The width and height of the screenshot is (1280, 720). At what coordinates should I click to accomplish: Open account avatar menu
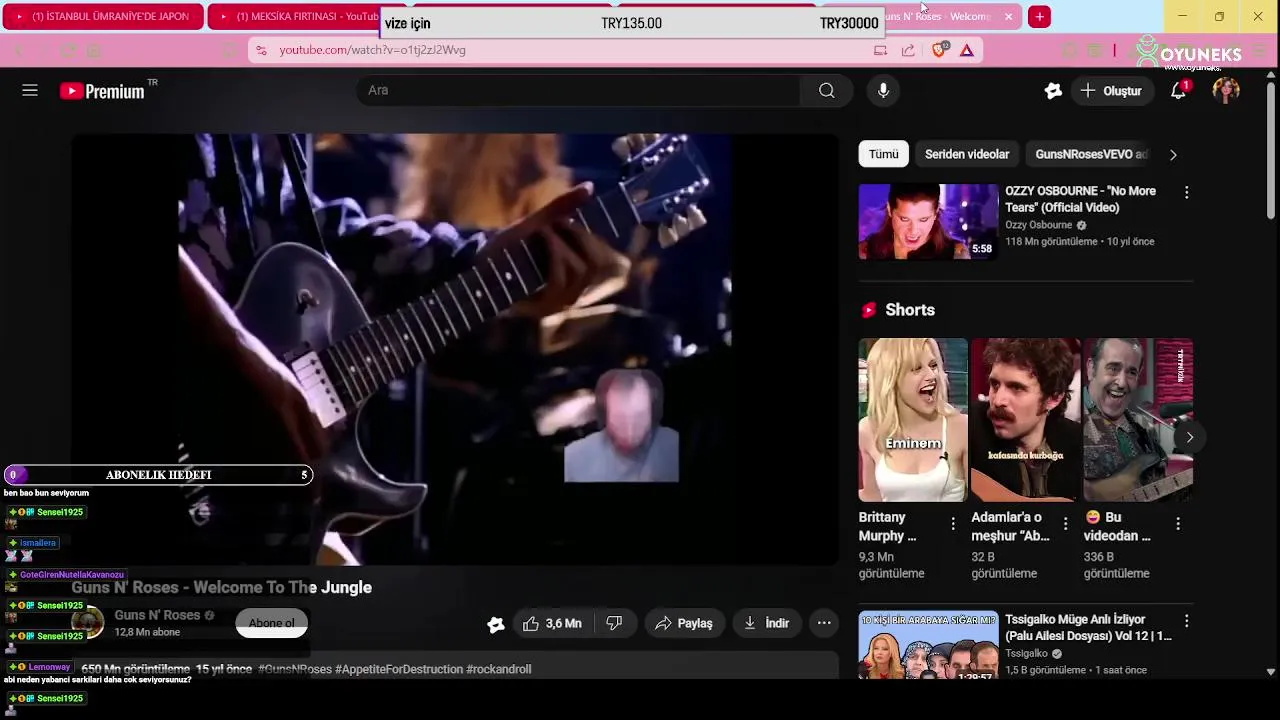[x=1226, y=90]
